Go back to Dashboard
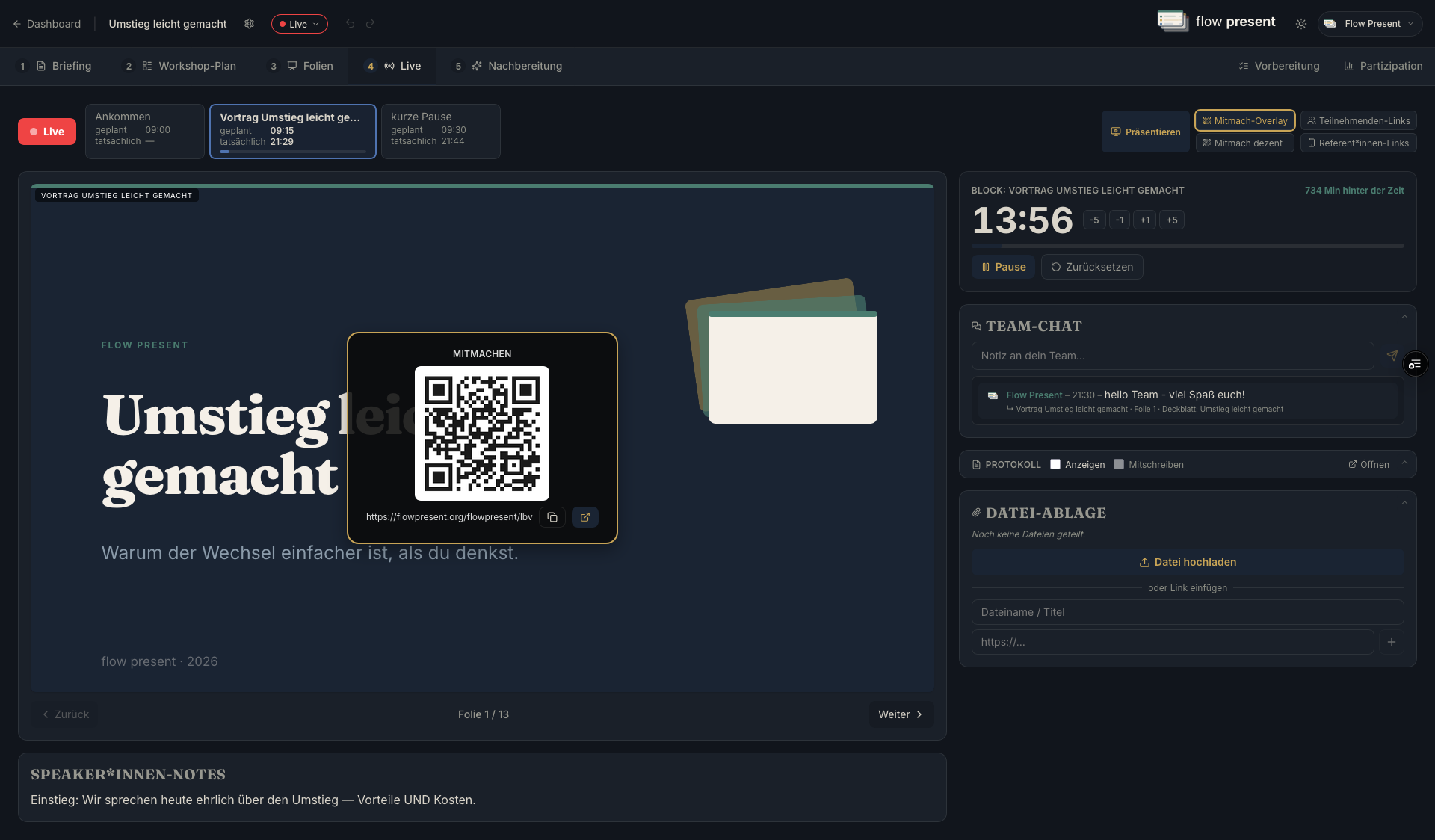 [46, 24]
